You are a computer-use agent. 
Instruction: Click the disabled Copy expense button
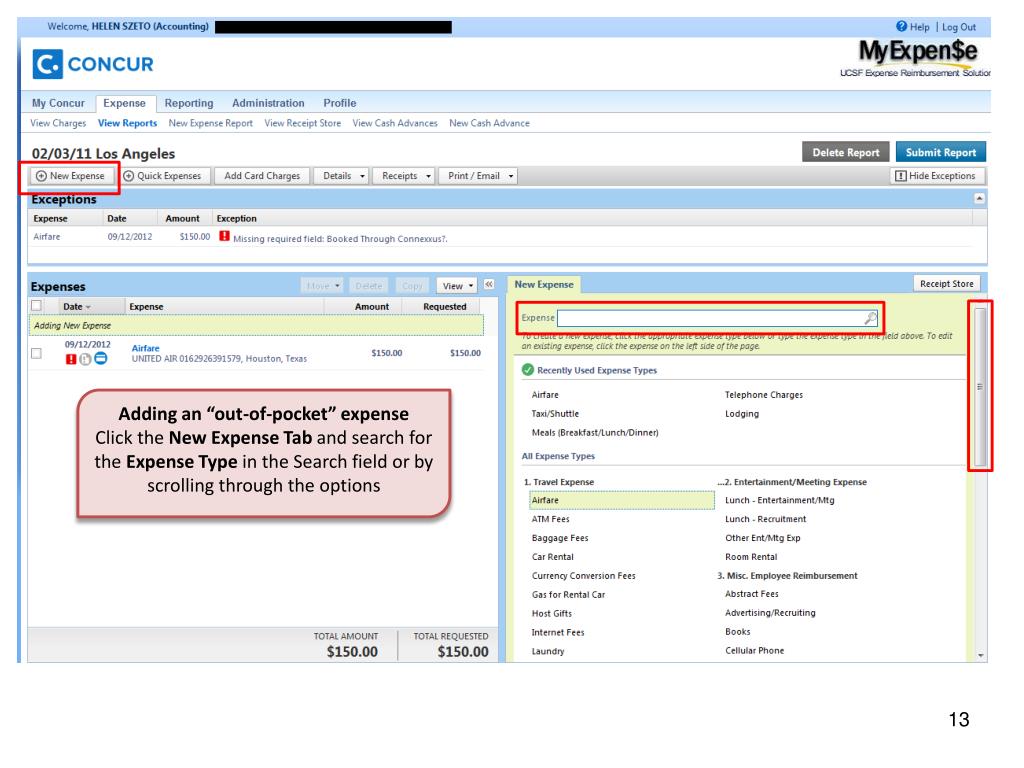tap(412, 286)
